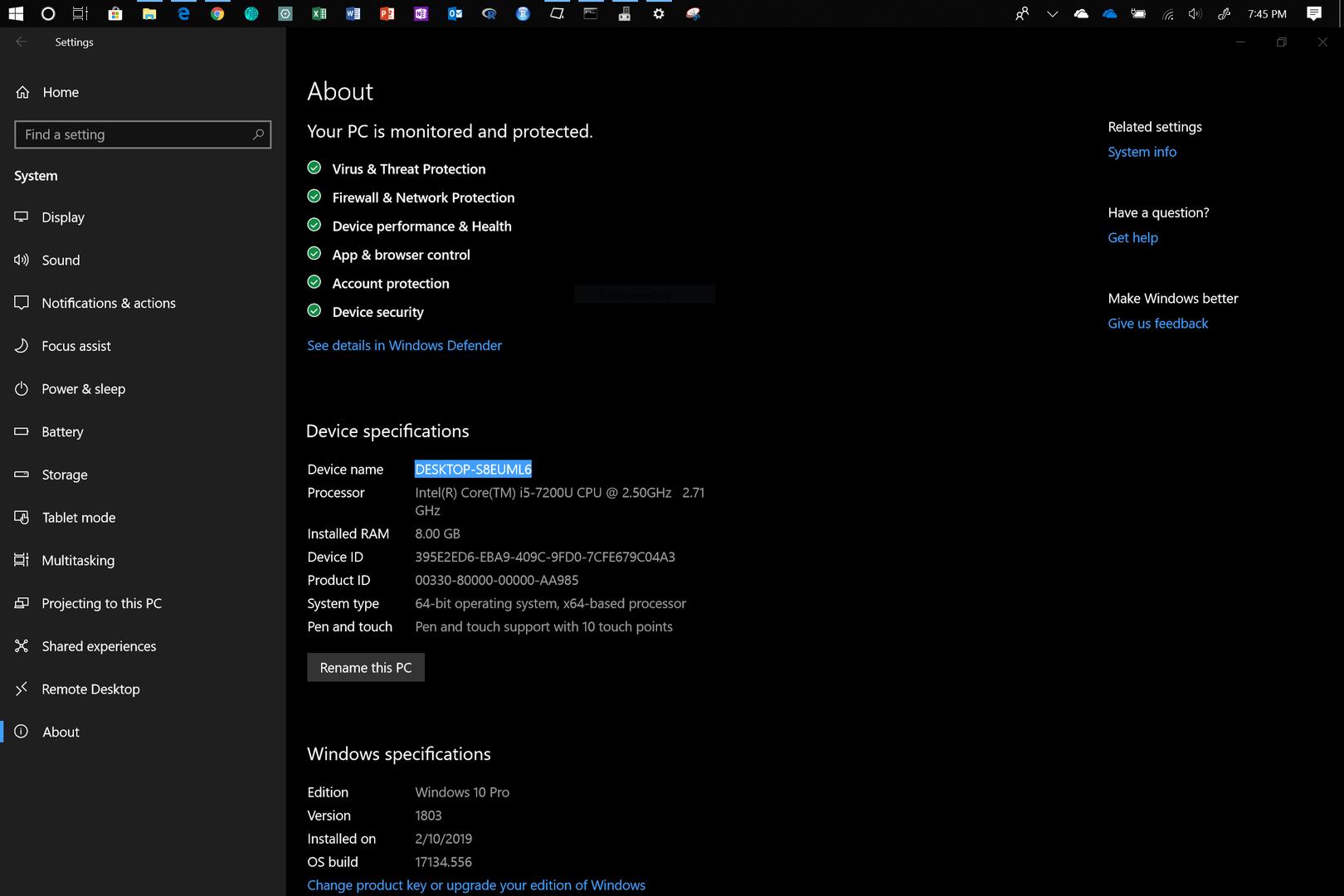Click See details in Windows Defender
1344x896 pixels.
tap(404, 345)
